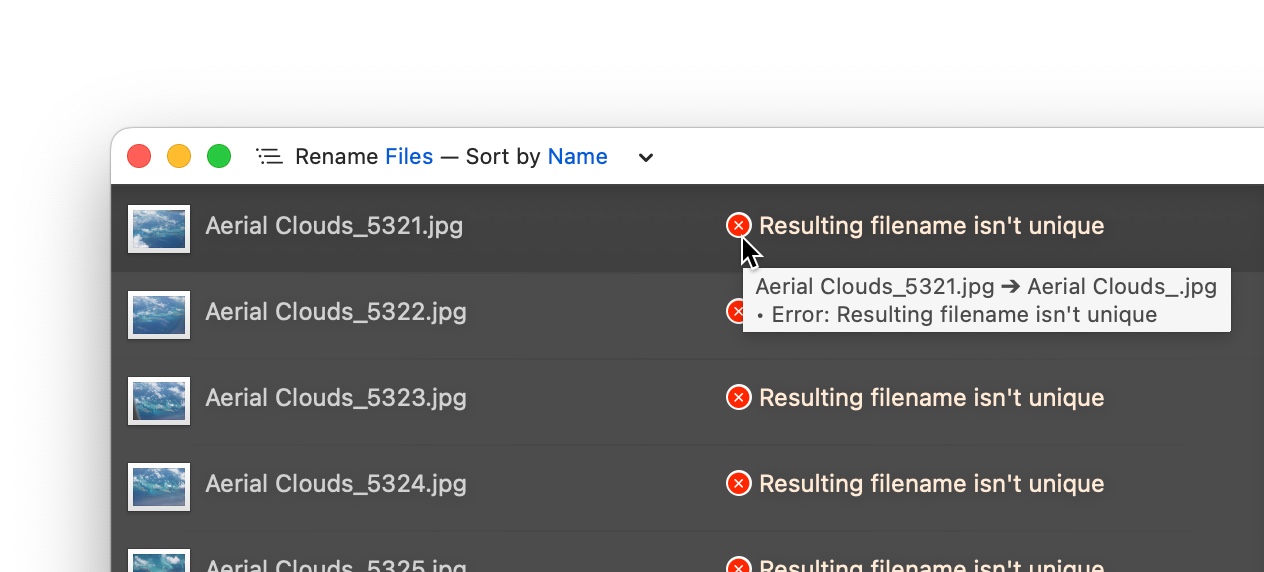Select thumbnail of Aerial Clouds_5321.jpg

click(x=159, y=228)
